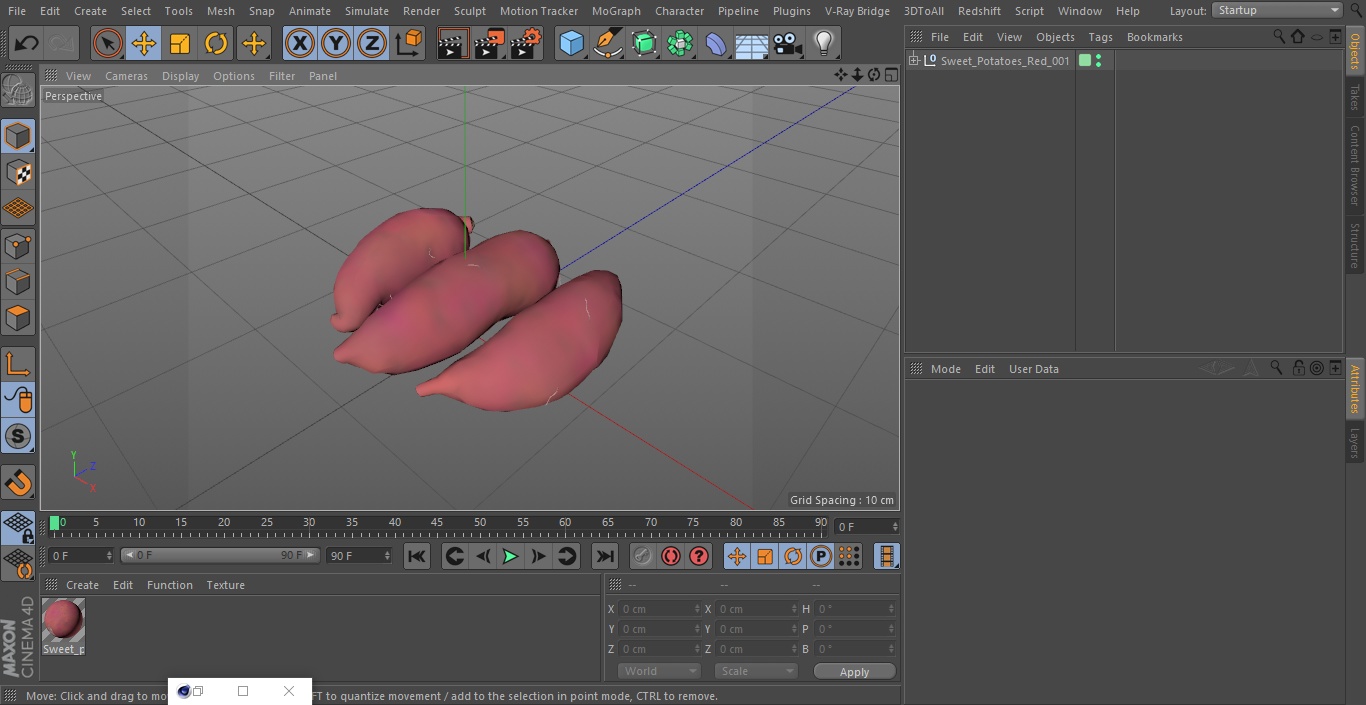
Task: Open the Layout dropdown
Action: (x=1278, y=10)
